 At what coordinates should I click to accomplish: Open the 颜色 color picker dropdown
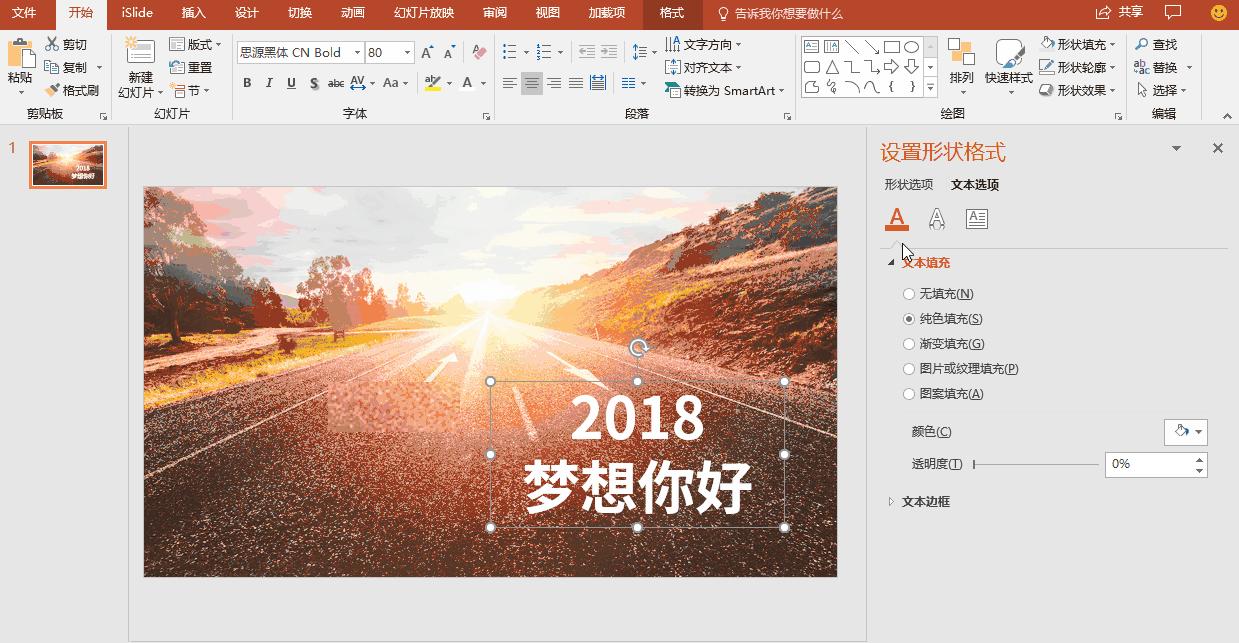tap(1186, 432)
